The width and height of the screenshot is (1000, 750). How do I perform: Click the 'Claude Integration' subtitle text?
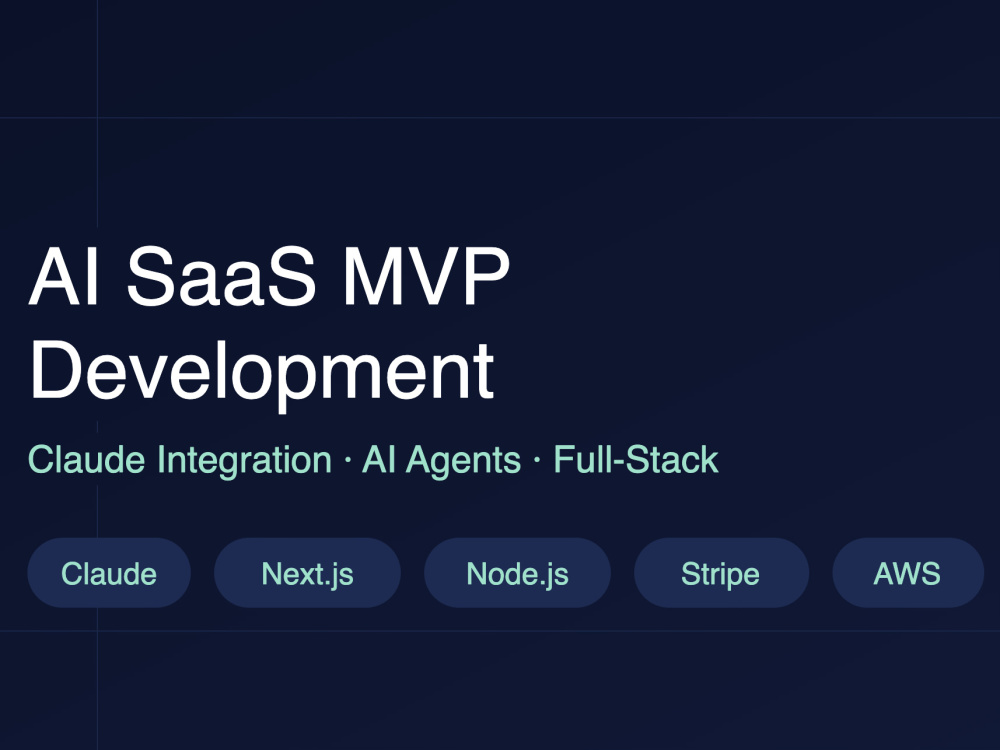tap(180, 460)
